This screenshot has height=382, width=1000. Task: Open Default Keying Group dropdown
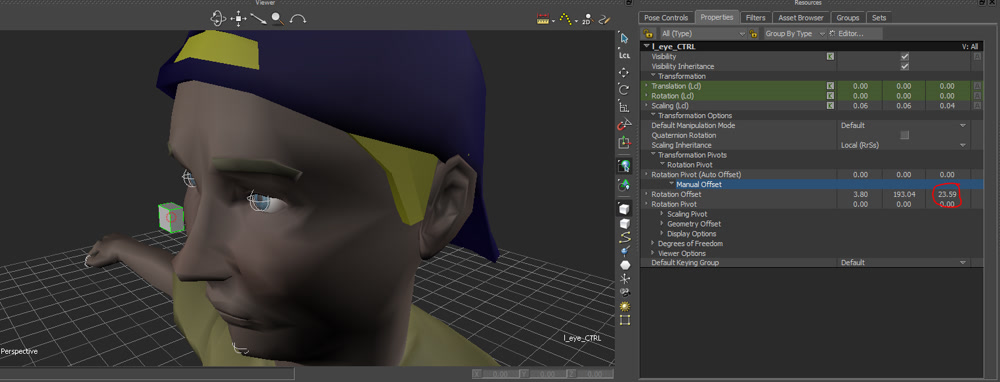(x=903, y=263)
